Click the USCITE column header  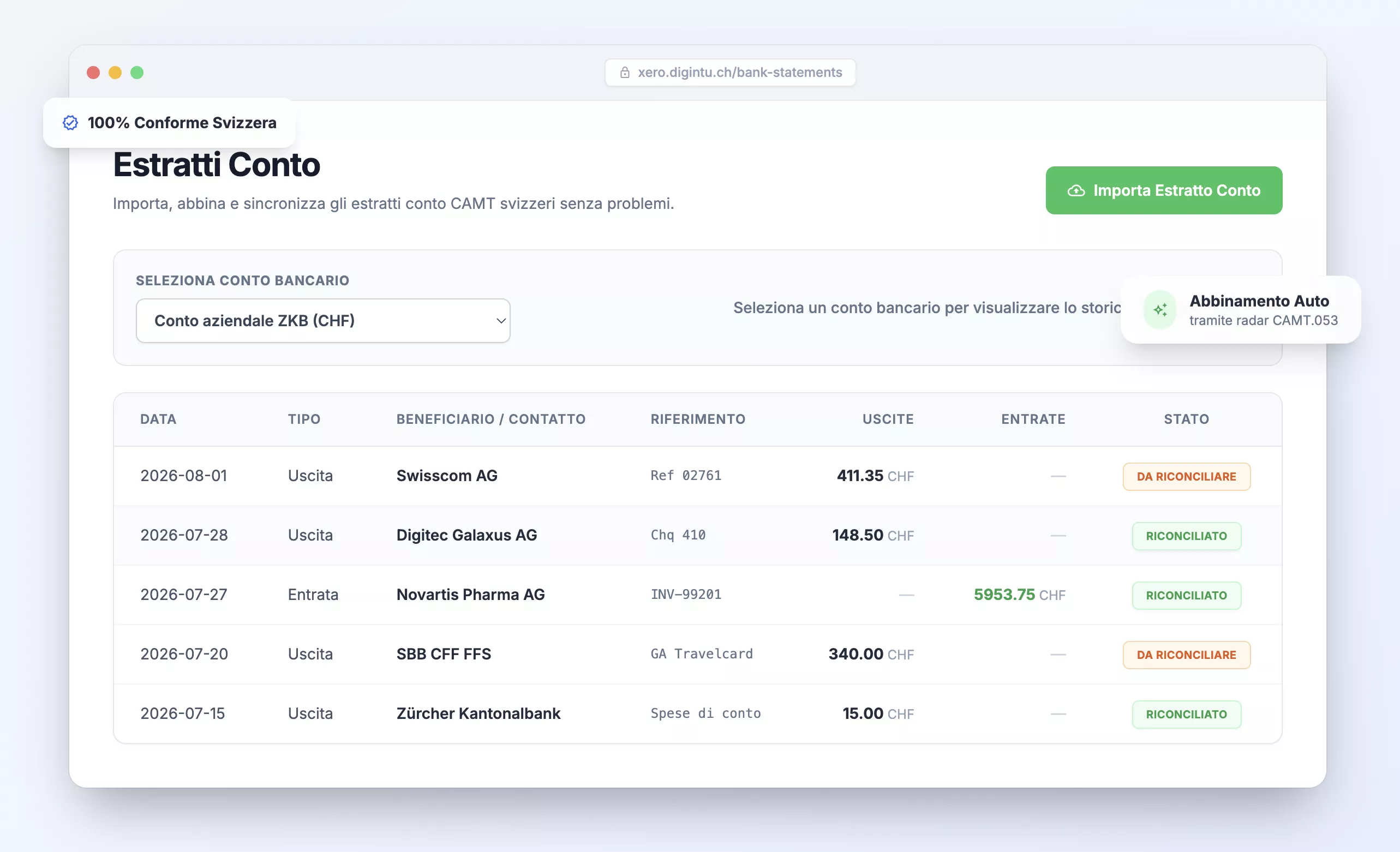(x=888, y=419)
